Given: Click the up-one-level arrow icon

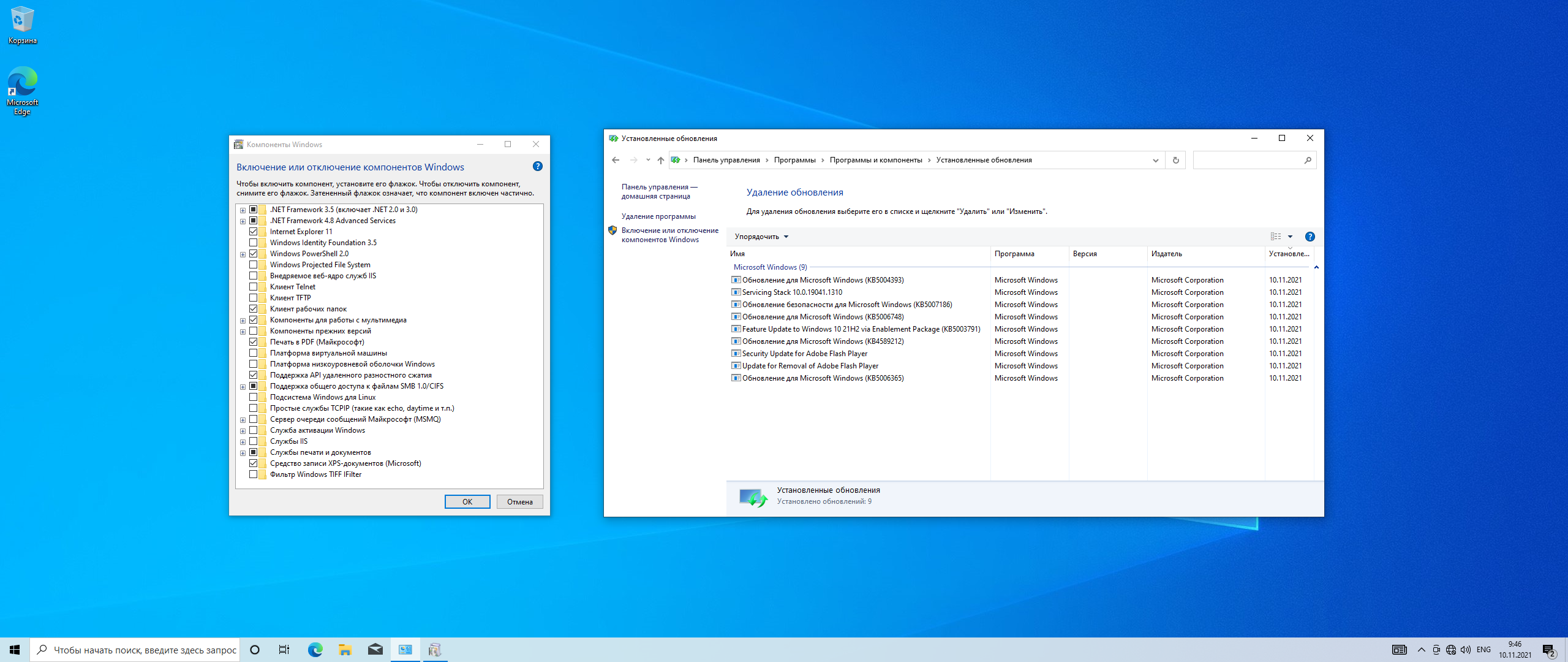Looking at the screenshot, I should [x=660, y=160].
